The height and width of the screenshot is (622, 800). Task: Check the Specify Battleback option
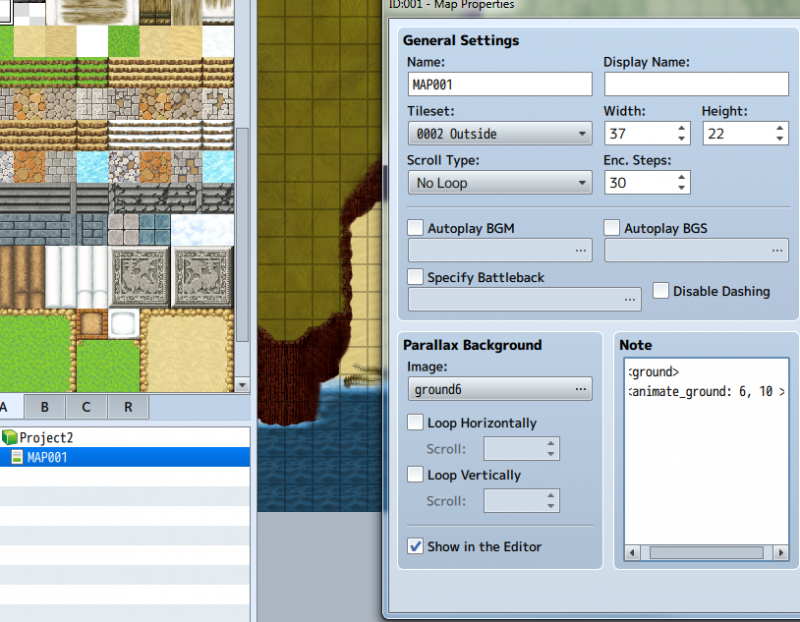click(415, 277)
